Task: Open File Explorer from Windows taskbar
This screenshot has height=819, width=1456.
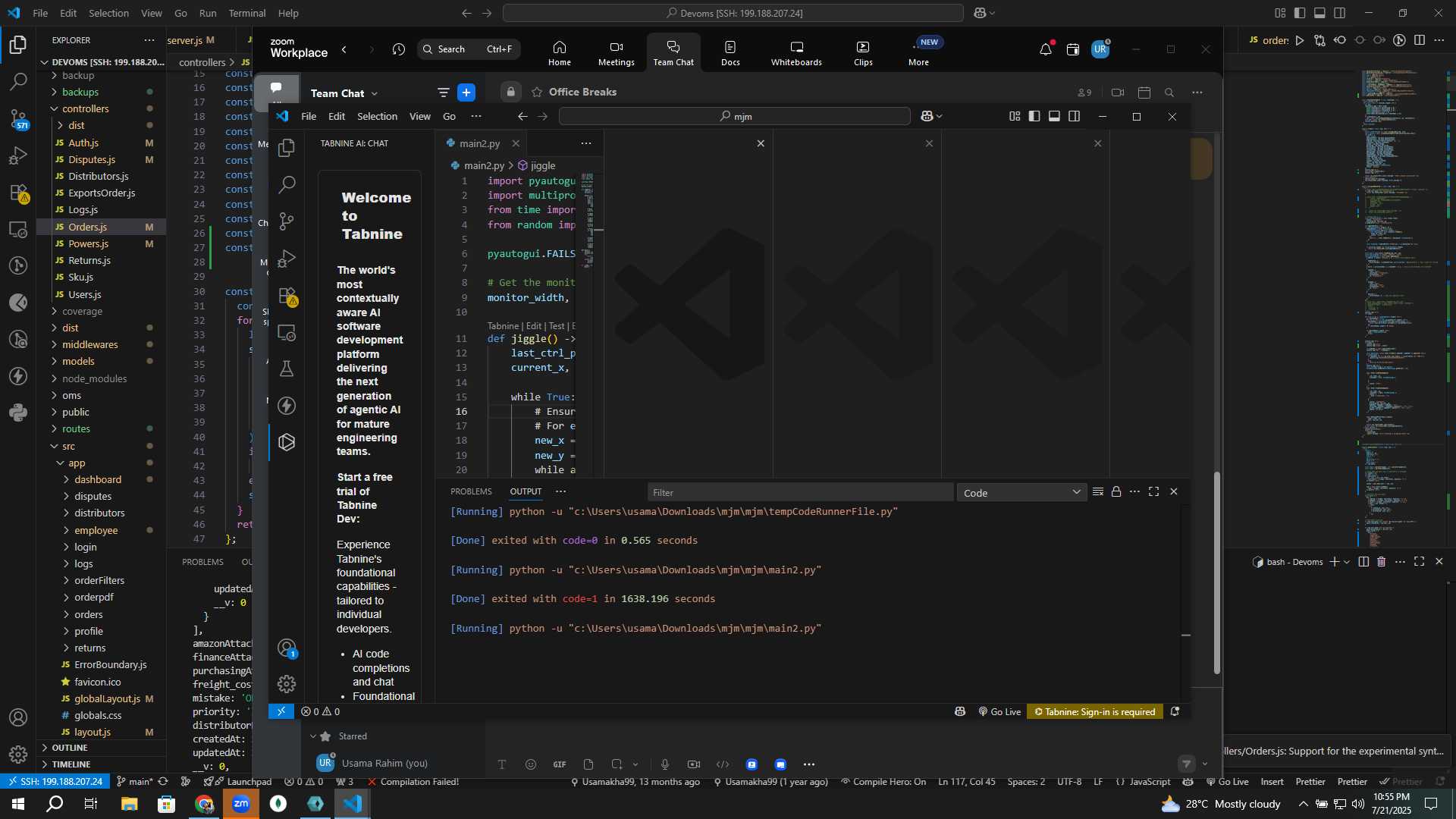Action: [x=129, y=804]
